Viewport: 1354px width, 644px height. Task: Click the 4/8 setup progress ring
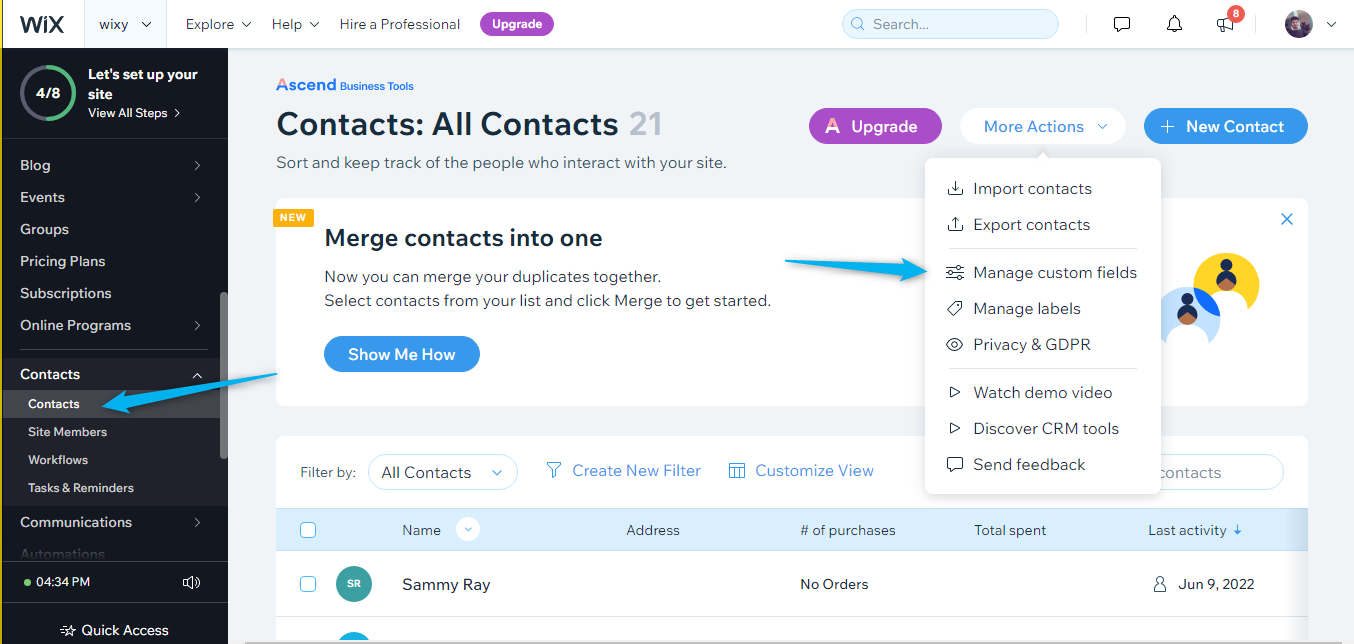[47, 93]
